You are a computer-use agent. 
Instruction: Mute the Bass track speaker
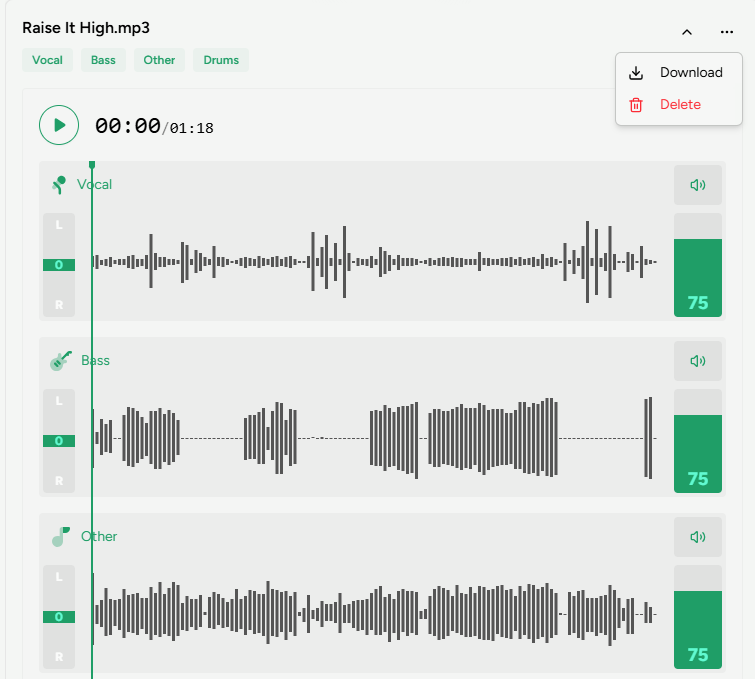point(697,361)
